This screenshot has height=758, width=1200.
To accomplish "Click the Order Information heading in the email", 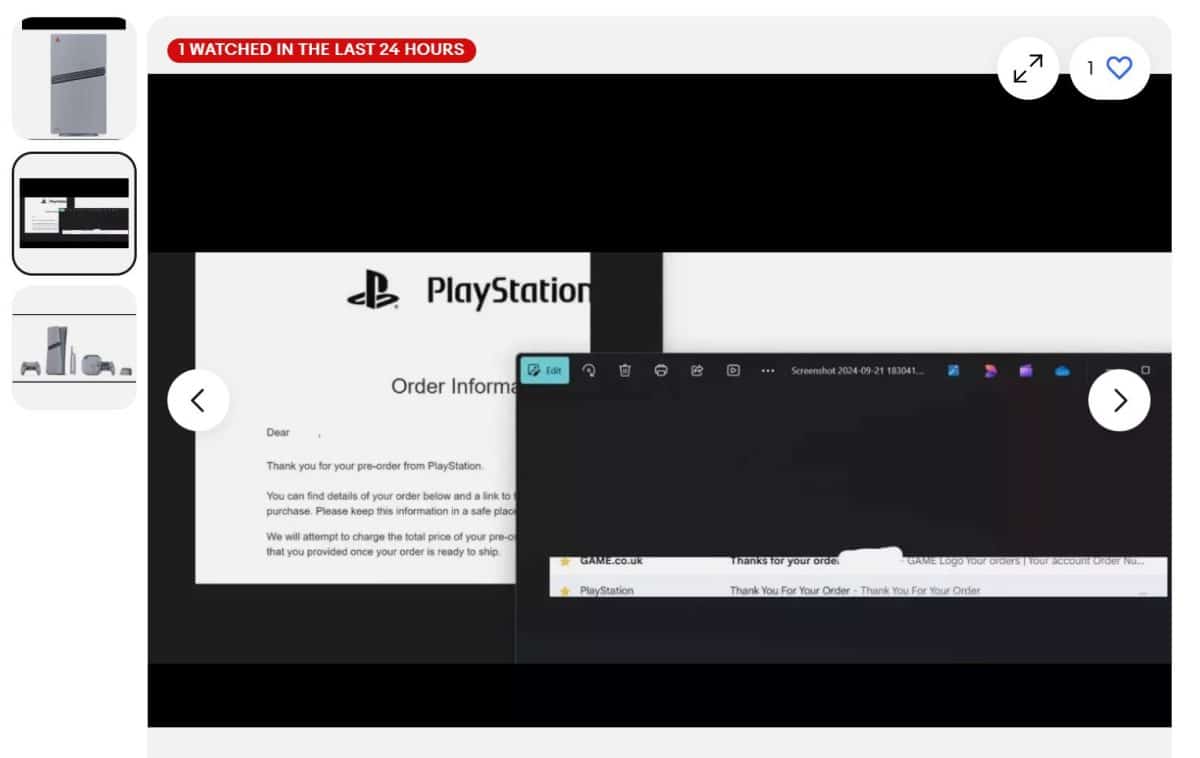I will [453, 386].
